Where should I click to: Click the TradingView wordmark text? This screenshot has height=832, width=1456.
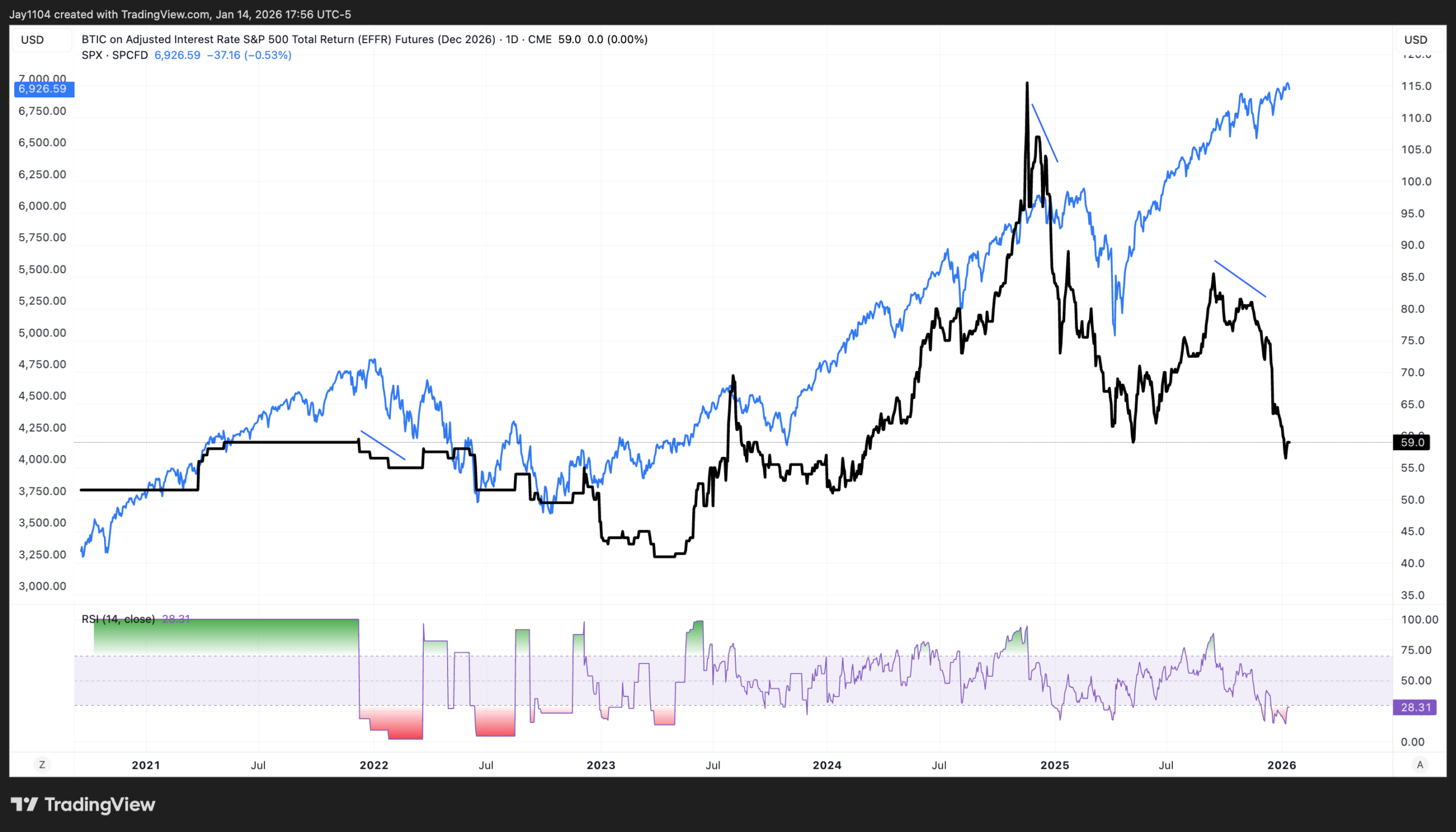pos(100,805)
